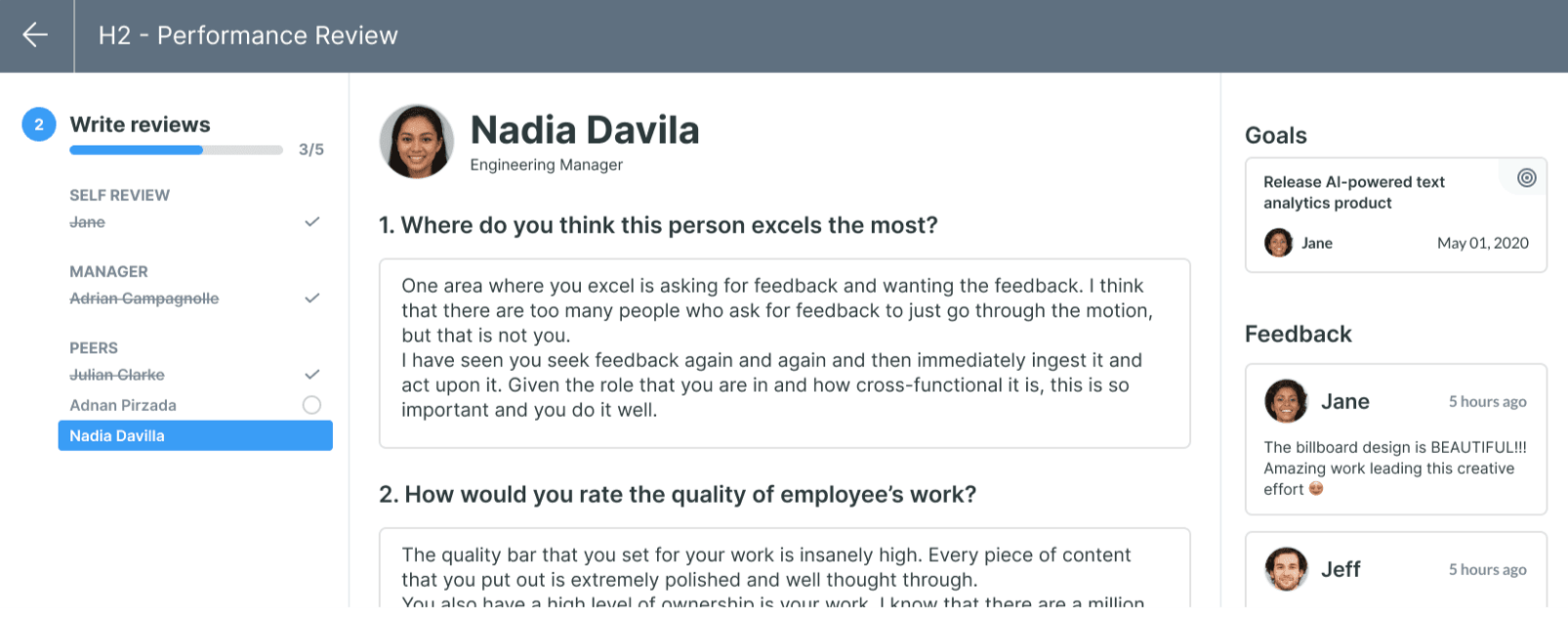Click the write reviews progress bar
The height and width of the screenshot is (619, 1568).
pyautogui.click(x=176, y=150)
